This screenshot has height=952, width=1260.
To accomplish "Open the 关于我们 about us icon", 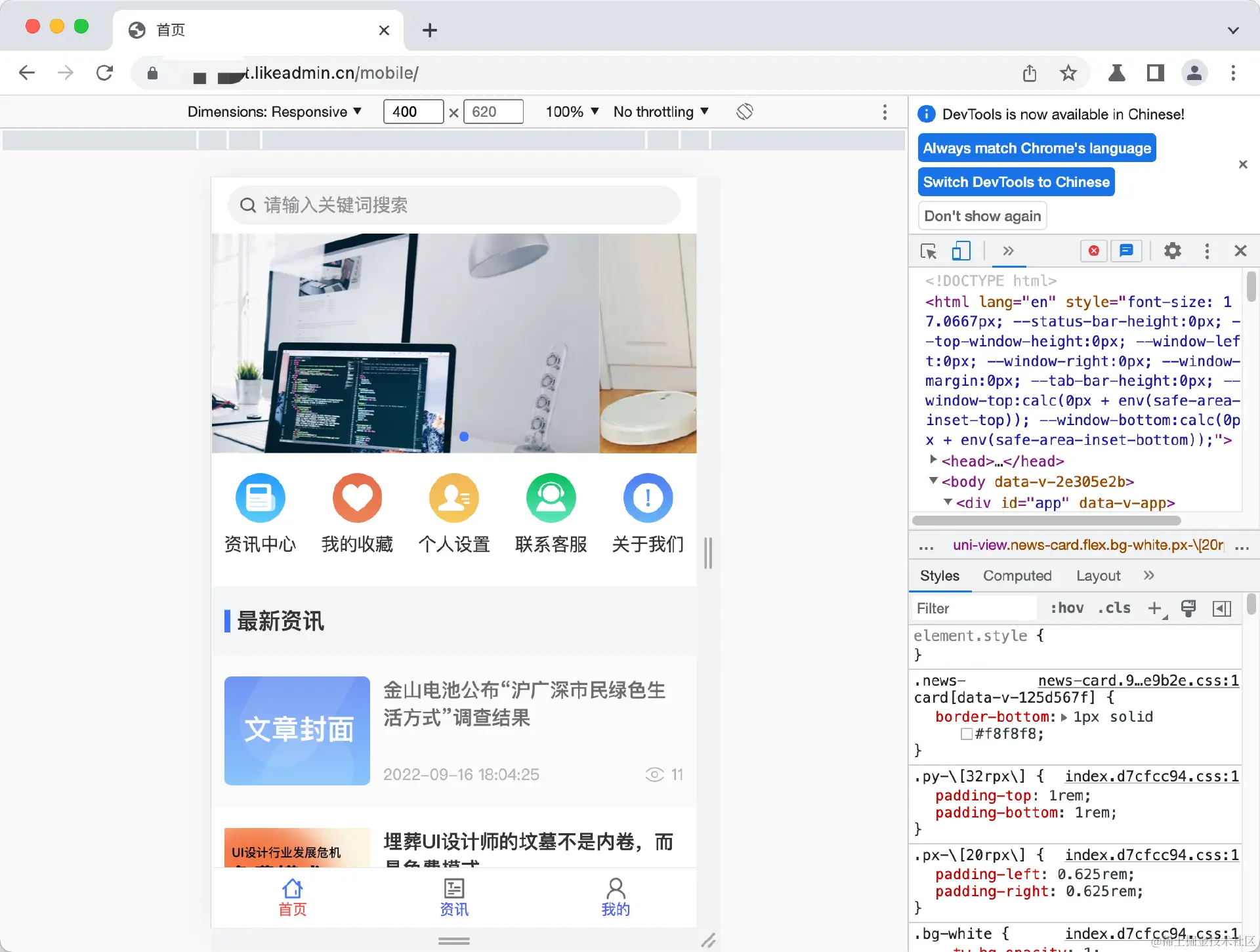I will (x=648, y=498).
